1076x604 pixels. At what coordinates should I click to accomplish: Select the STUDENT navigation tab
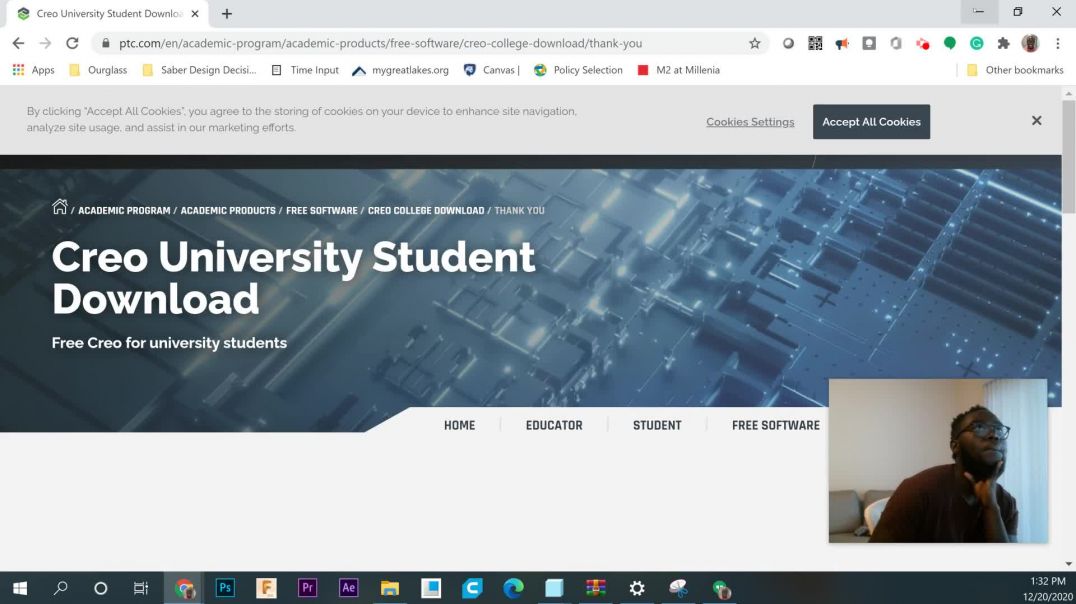tap(657, 426)
